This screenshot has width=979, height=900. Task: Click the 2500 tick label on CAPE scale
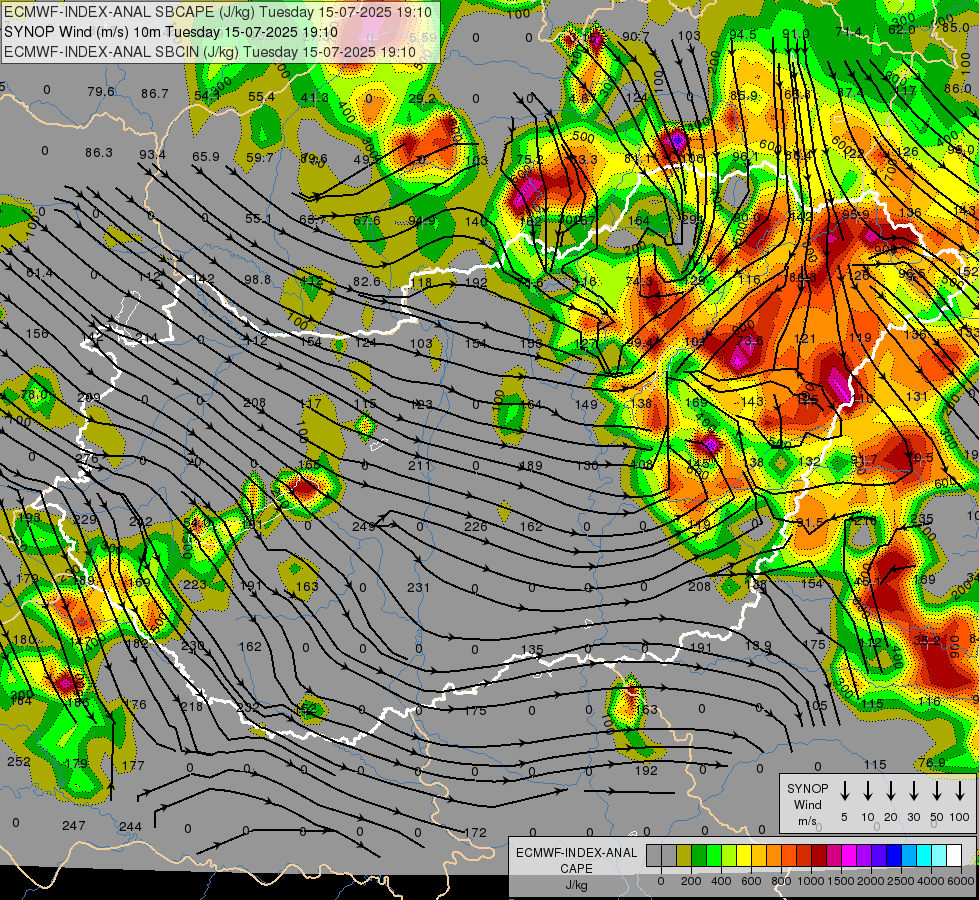click(901, 881)
